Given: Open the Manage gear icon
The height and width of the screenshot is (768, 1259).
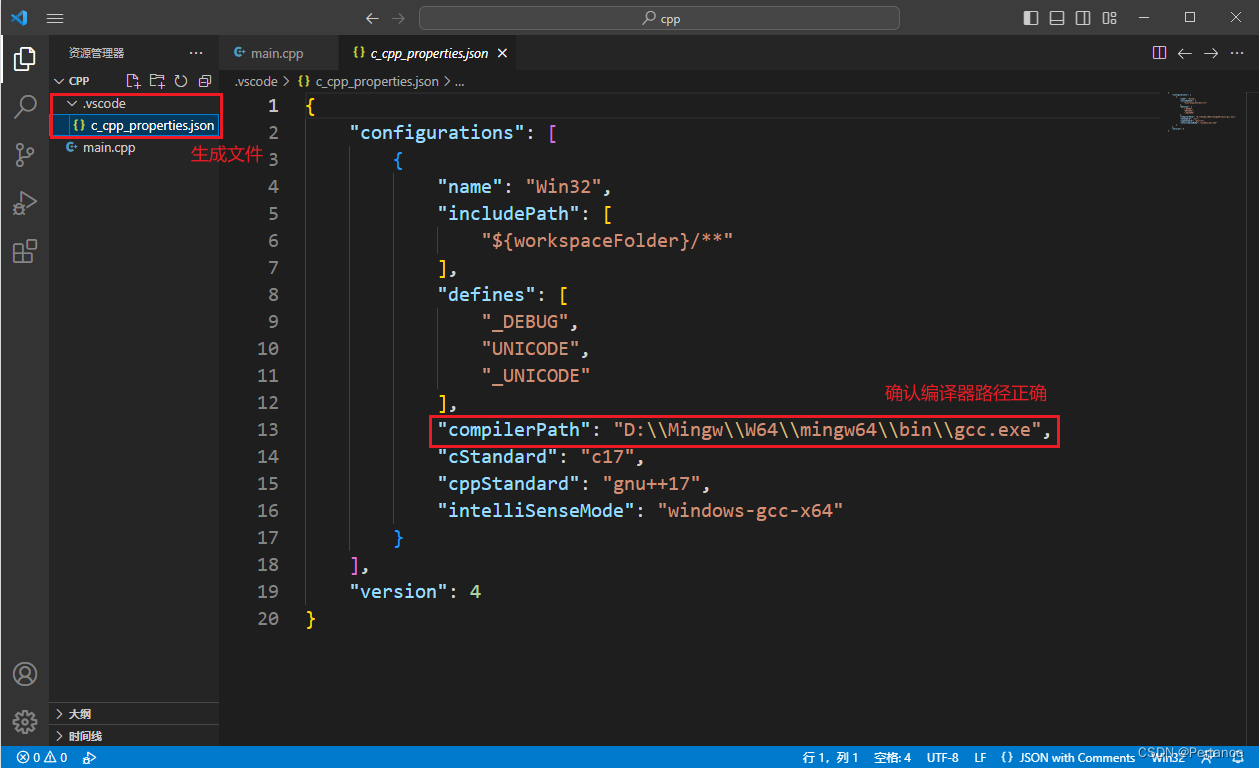Looking at the screenshot, I should pos(25,721).
